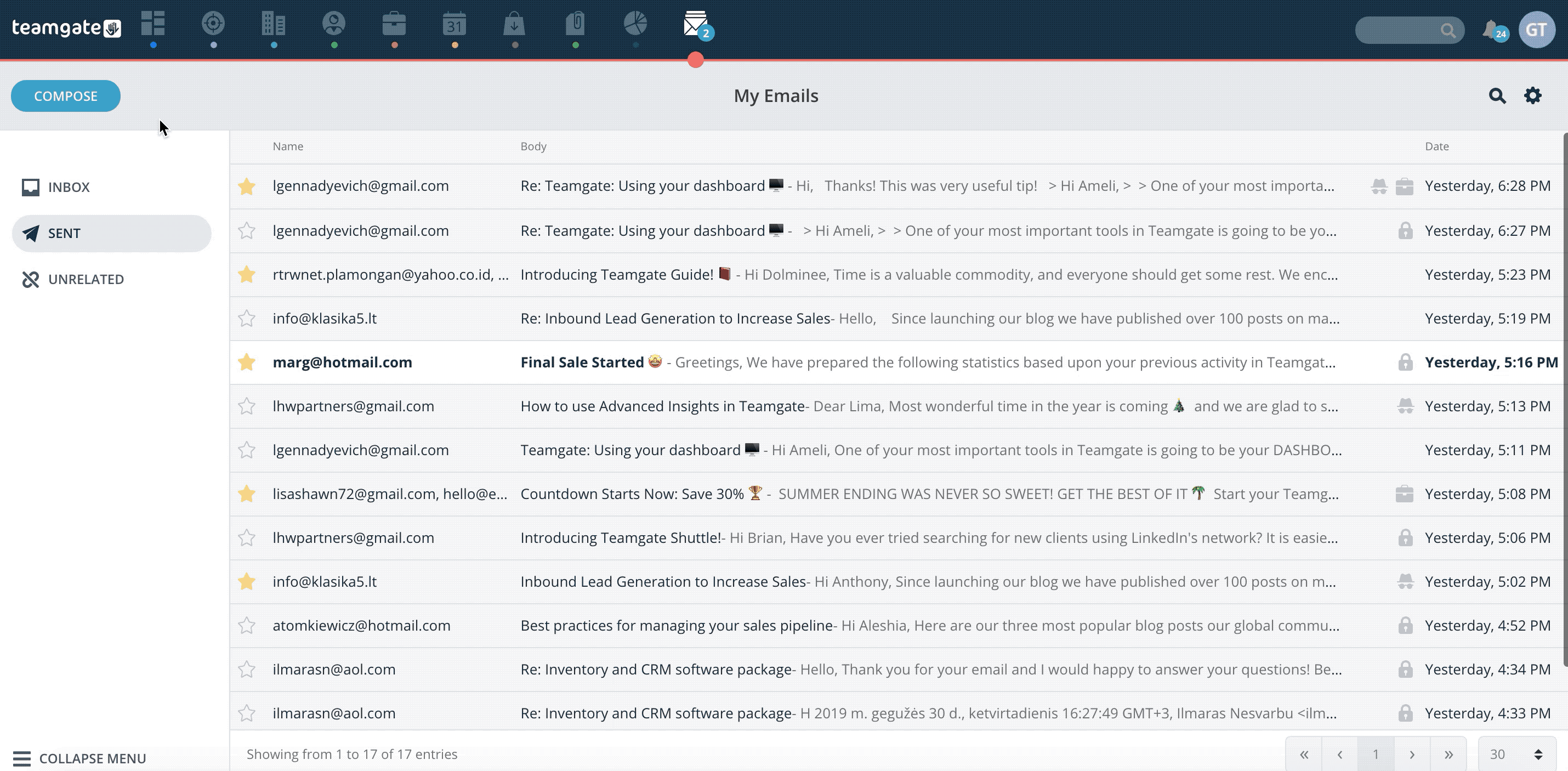Image resolution: width=1568 pixels, height=771 pixels.
Task: Open the companies building icon
Action: pos(274,24)
